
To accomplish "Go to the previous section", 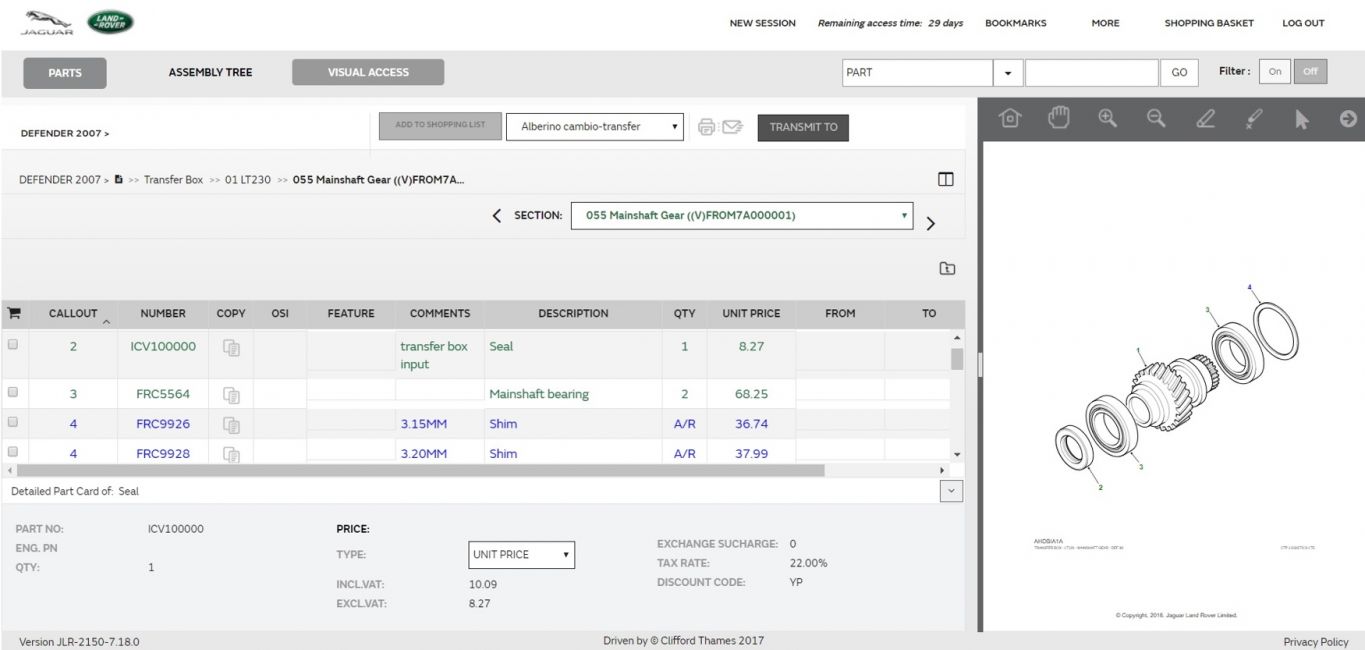I will coord(497,216).
